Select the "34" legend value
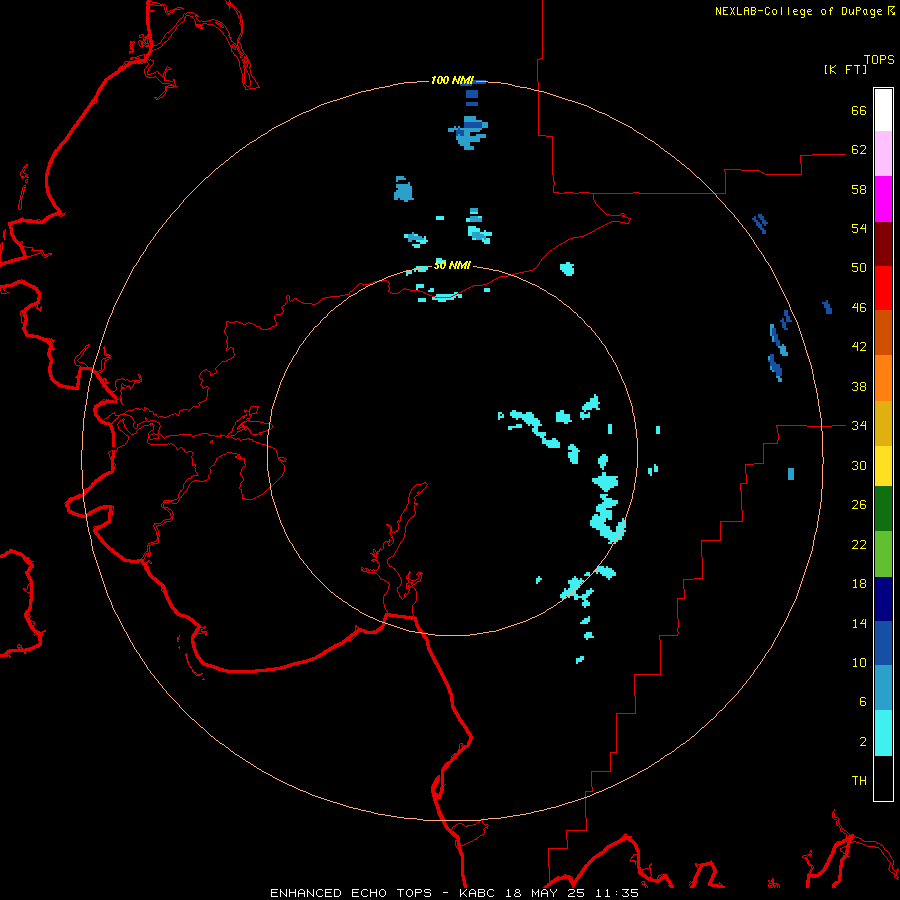The width and height of the screenshot is (900, 900). point(859,426)
